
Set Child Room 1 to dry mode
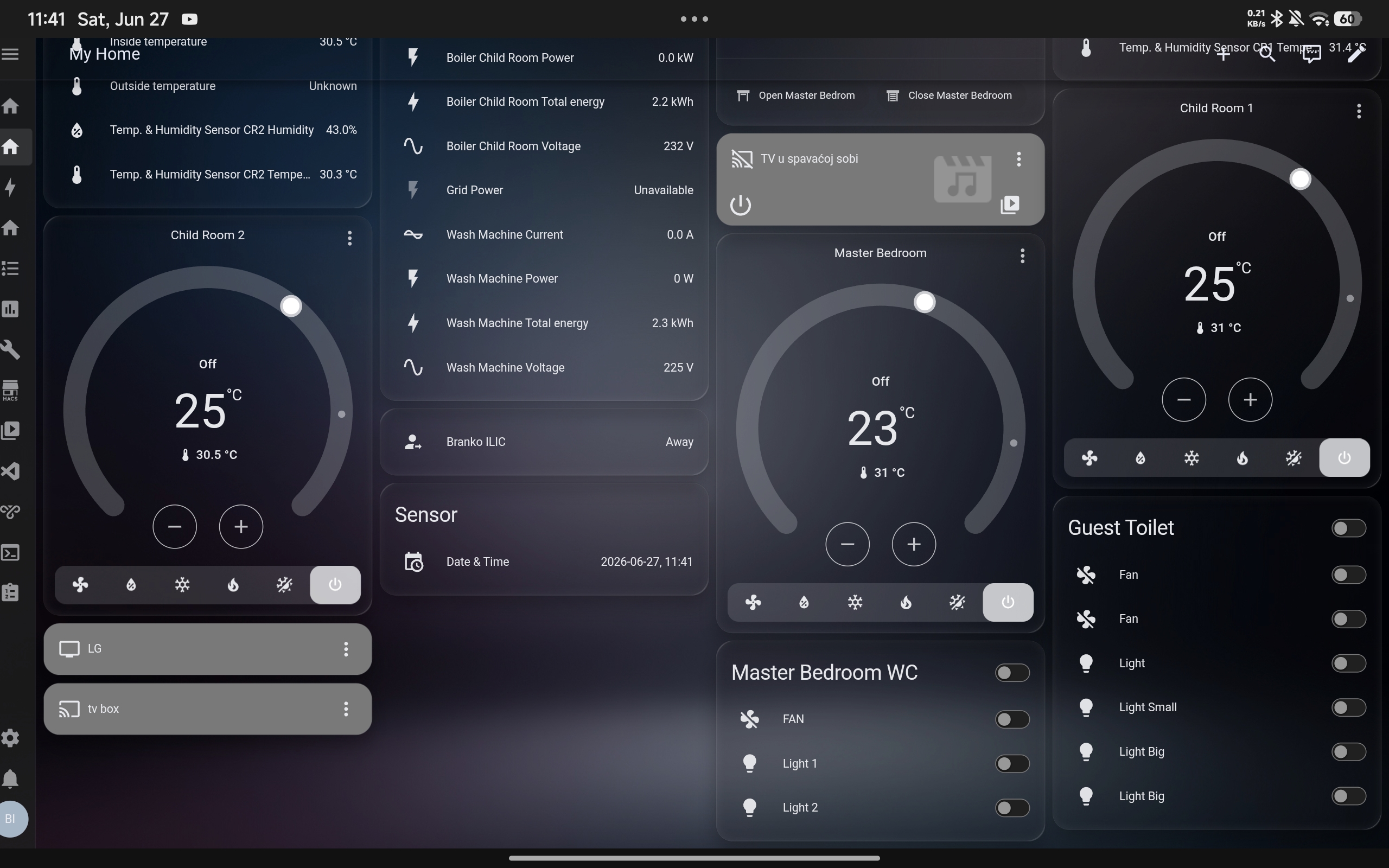tap(1140, 458)
